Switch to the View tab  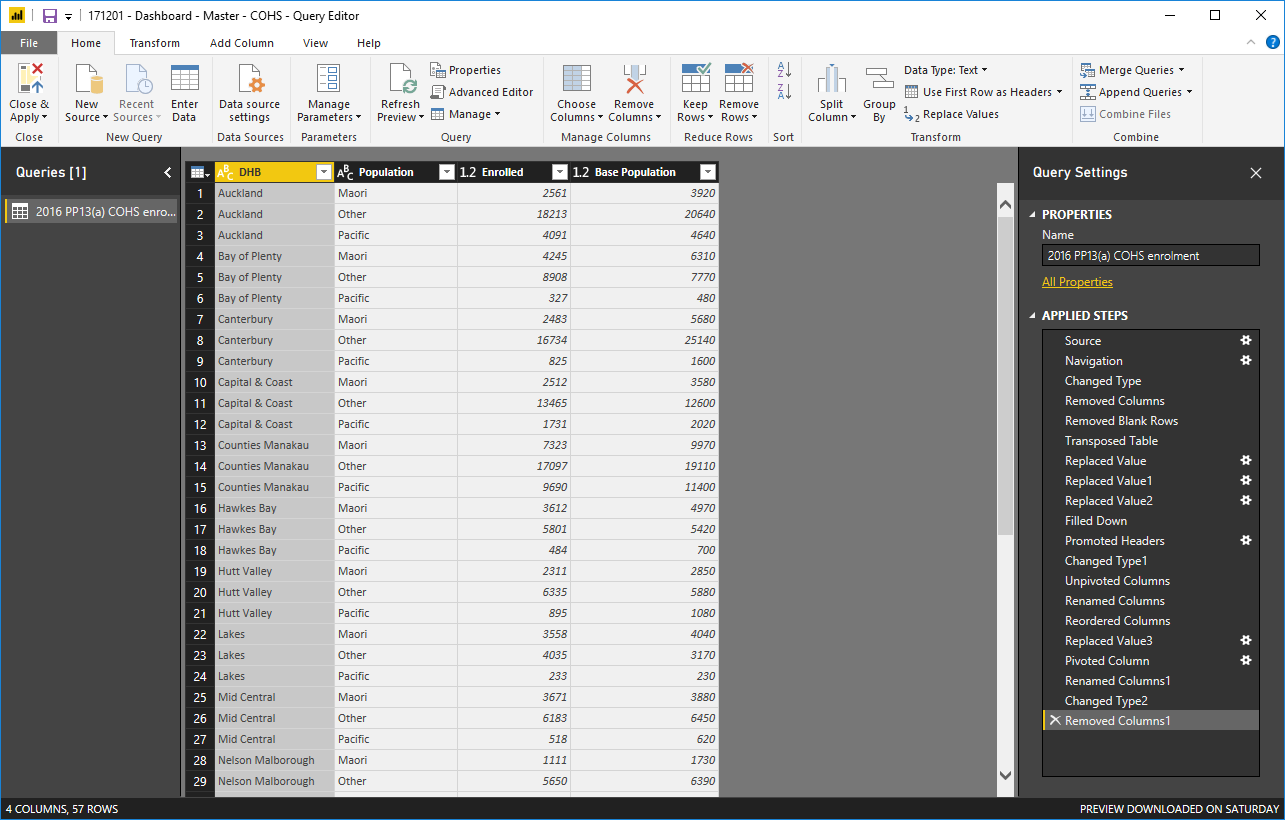(x=316, y=43)
